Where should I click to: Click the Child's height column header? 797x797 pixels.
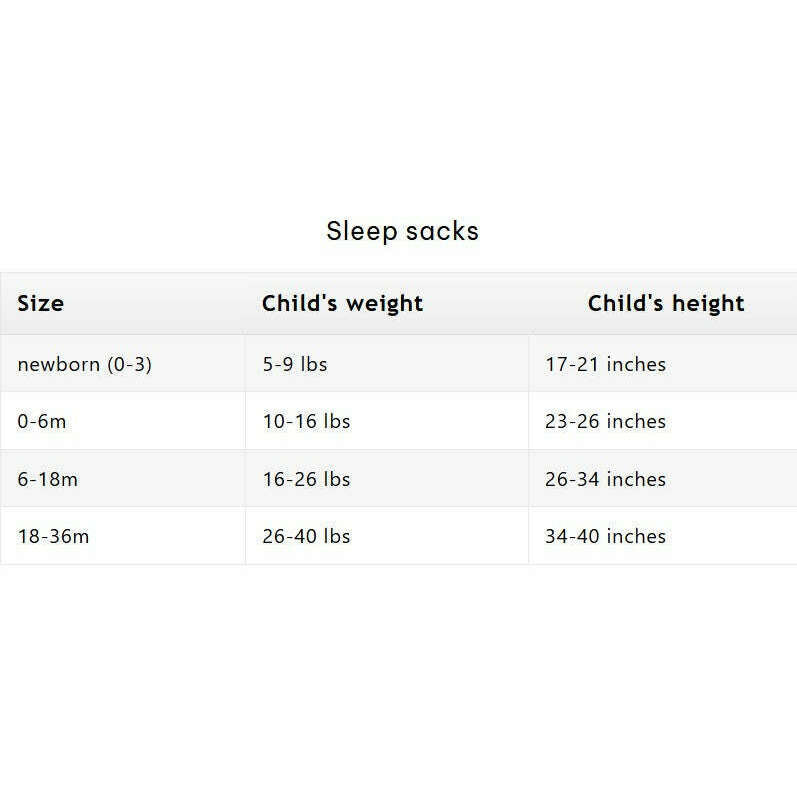point(666,303)
